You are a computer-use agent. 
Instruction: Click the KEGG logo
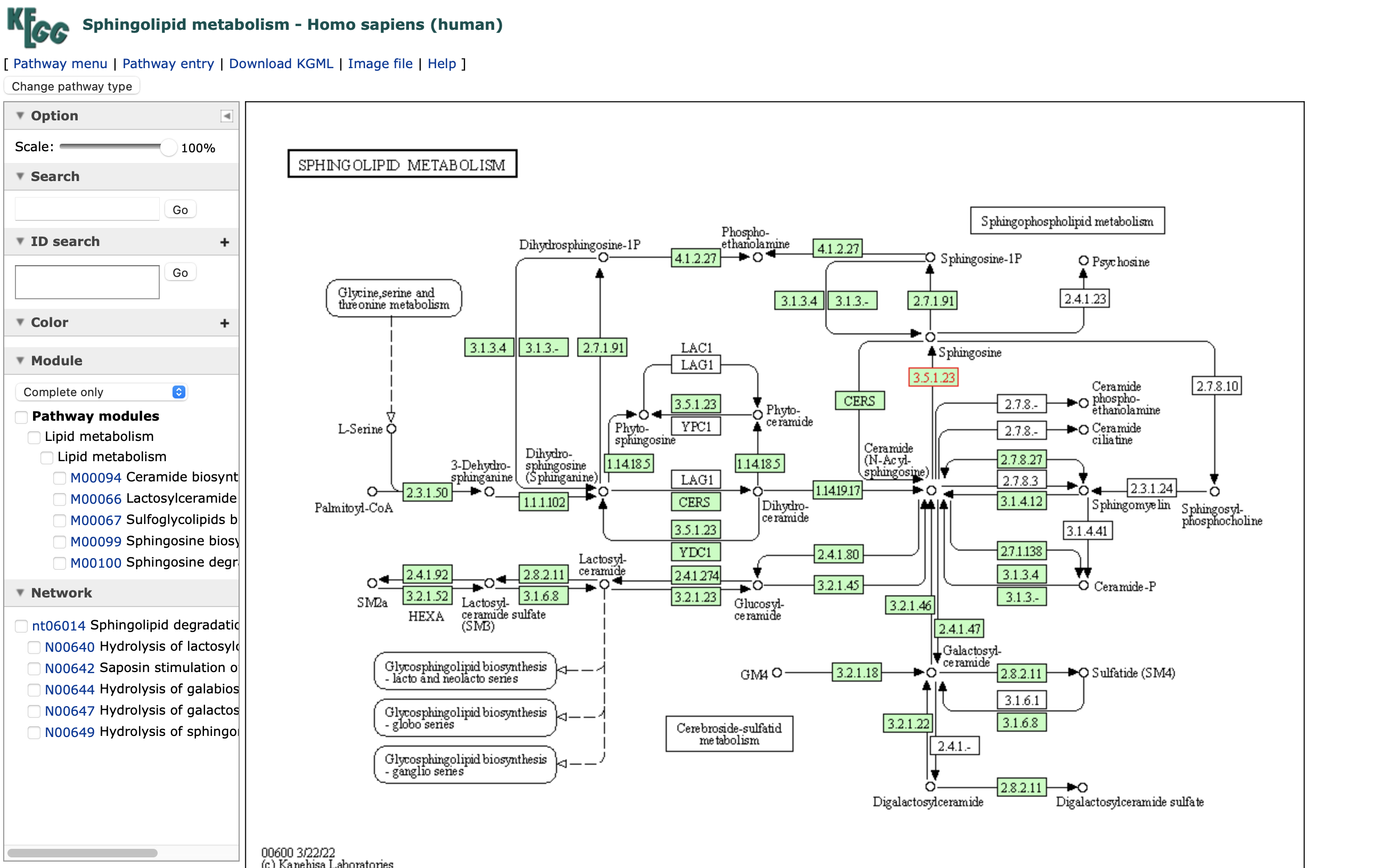pos(38,27)
